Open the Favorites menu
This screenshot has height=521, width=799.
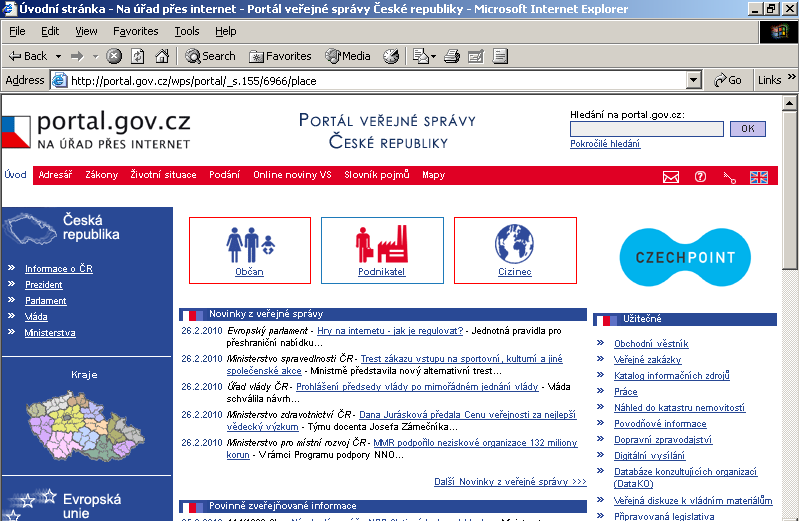pyautogui.click(x=136, y=31)
